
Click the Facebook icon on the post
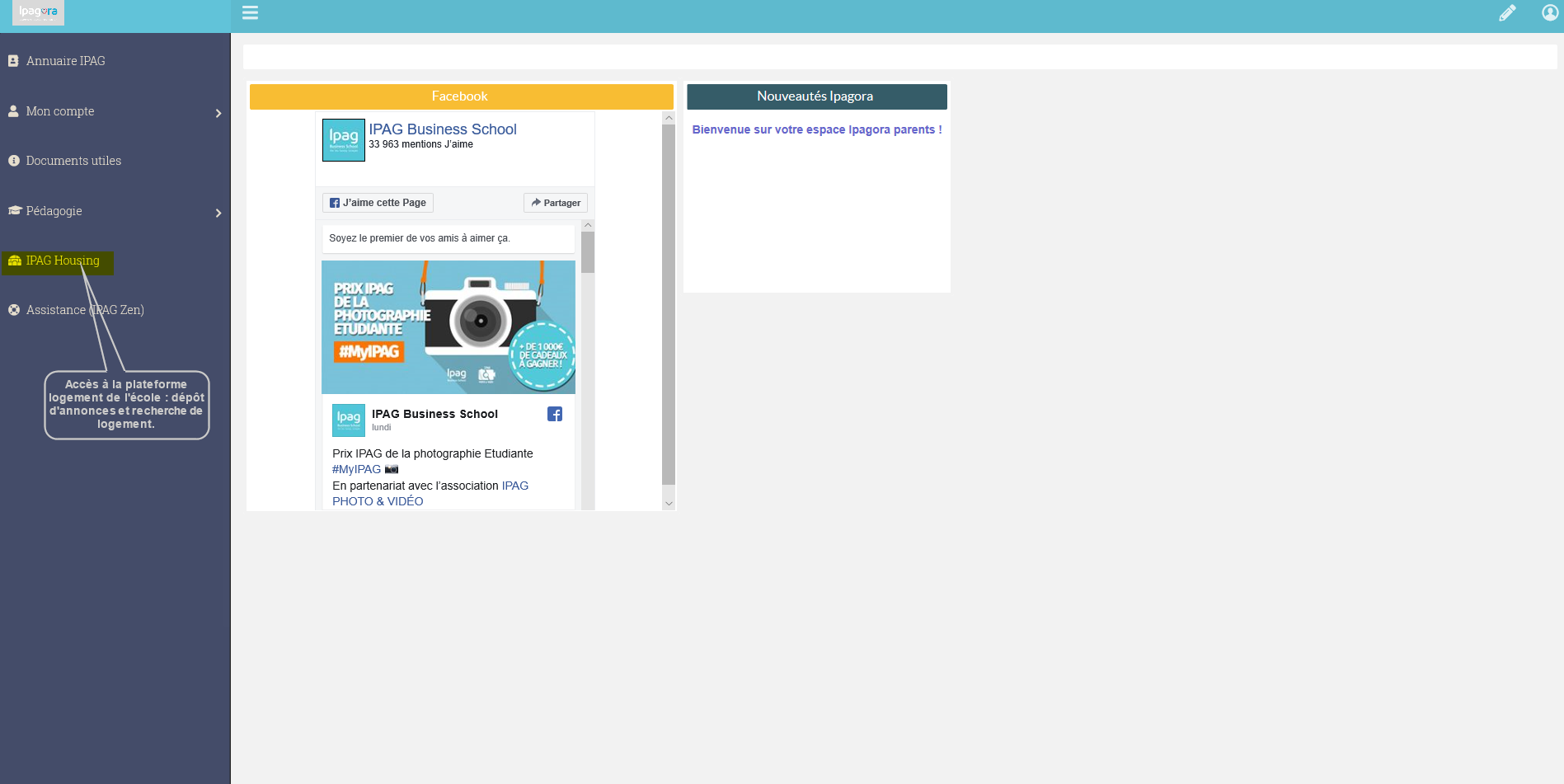(555, 414)
